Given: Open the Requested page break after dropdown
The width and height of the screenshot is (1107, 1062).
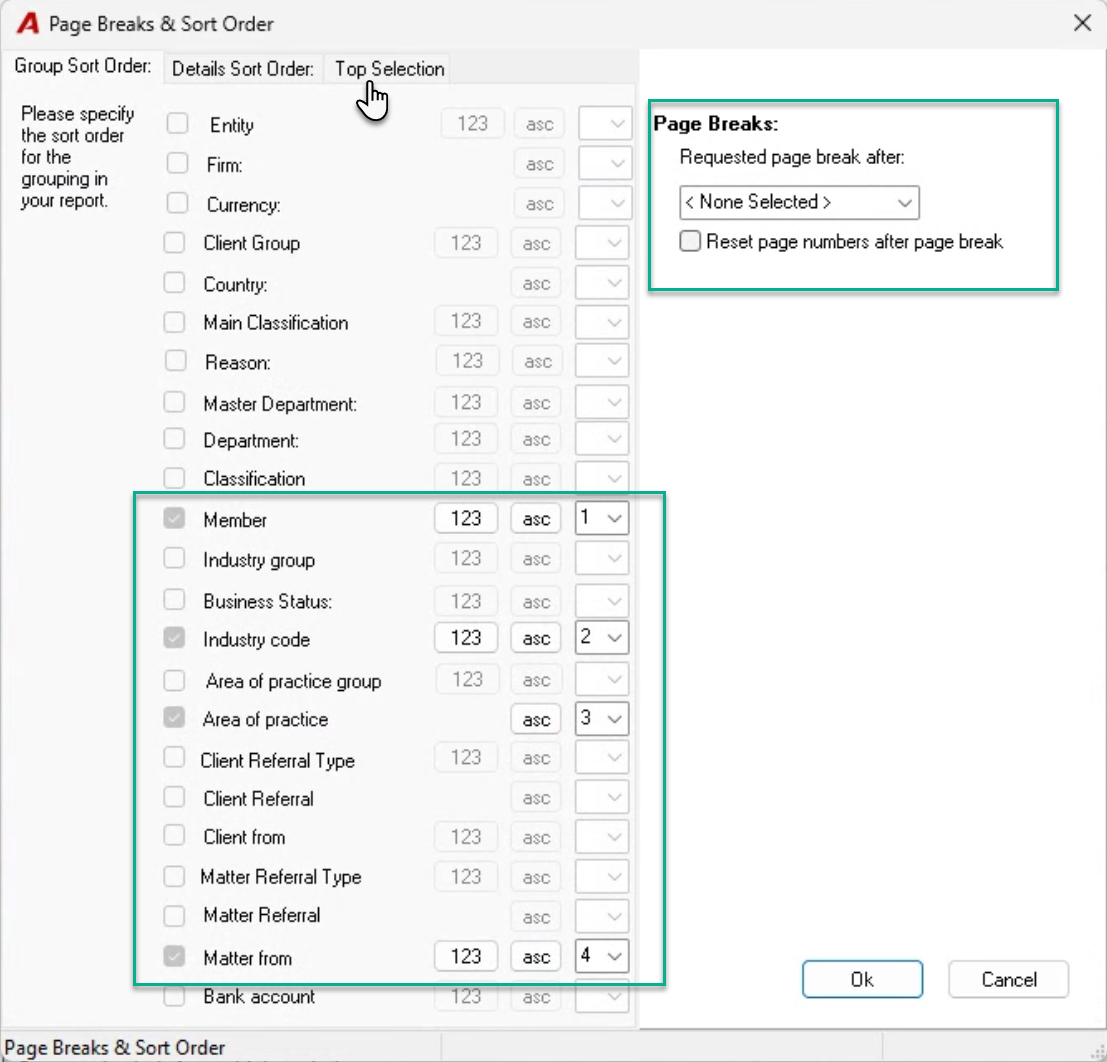Looking at the screenshot, I should tap(799, 203).
